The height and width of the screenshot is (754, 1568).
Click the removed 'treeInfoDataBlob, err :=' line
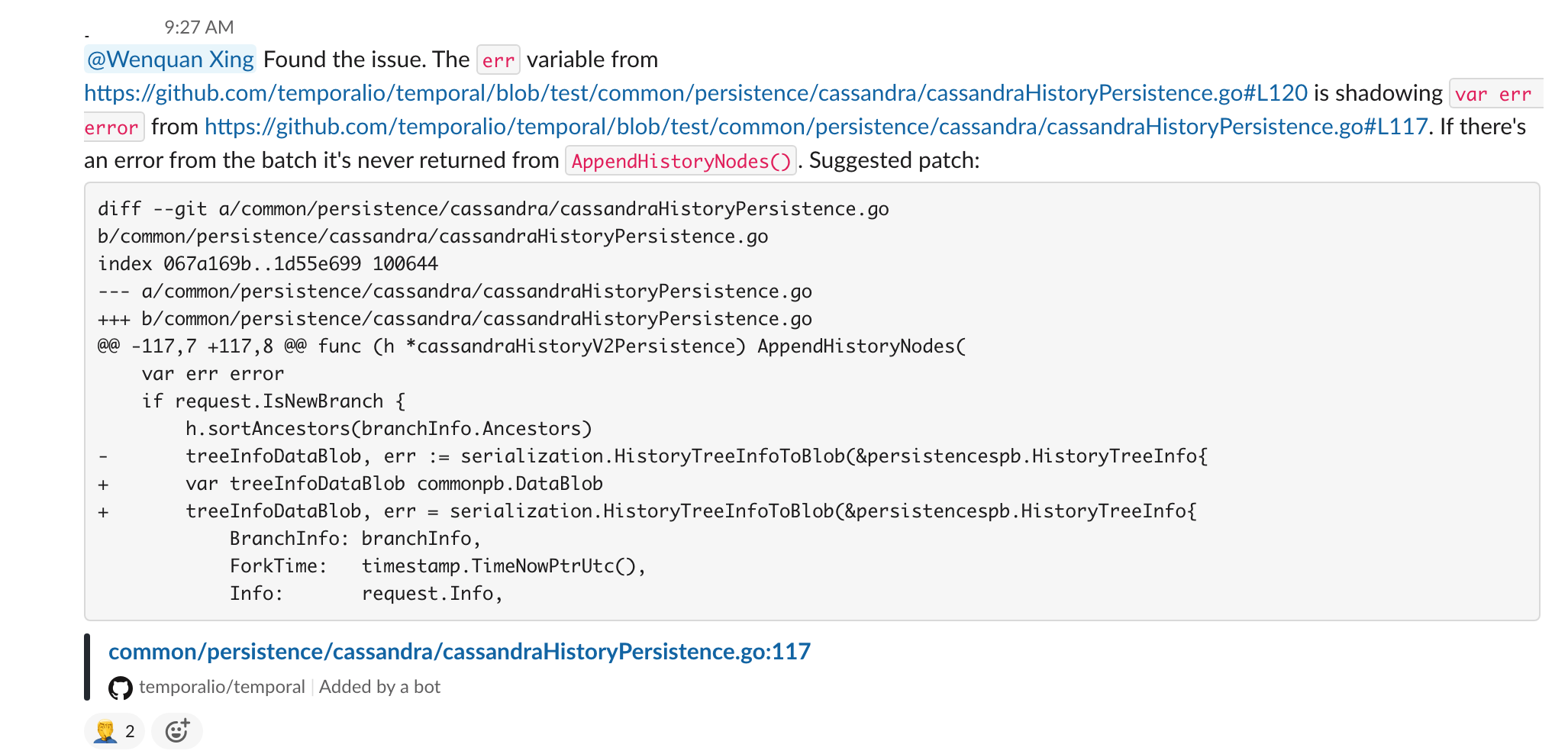pyautogui.click(x=653, y=456)
